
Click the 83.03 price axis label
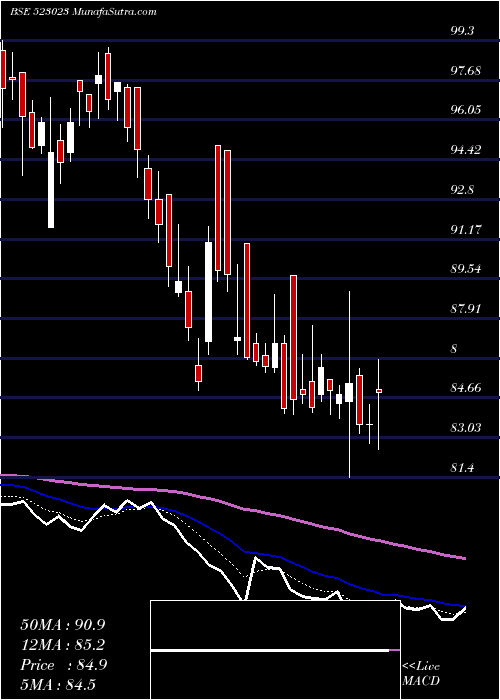point(466,428)
